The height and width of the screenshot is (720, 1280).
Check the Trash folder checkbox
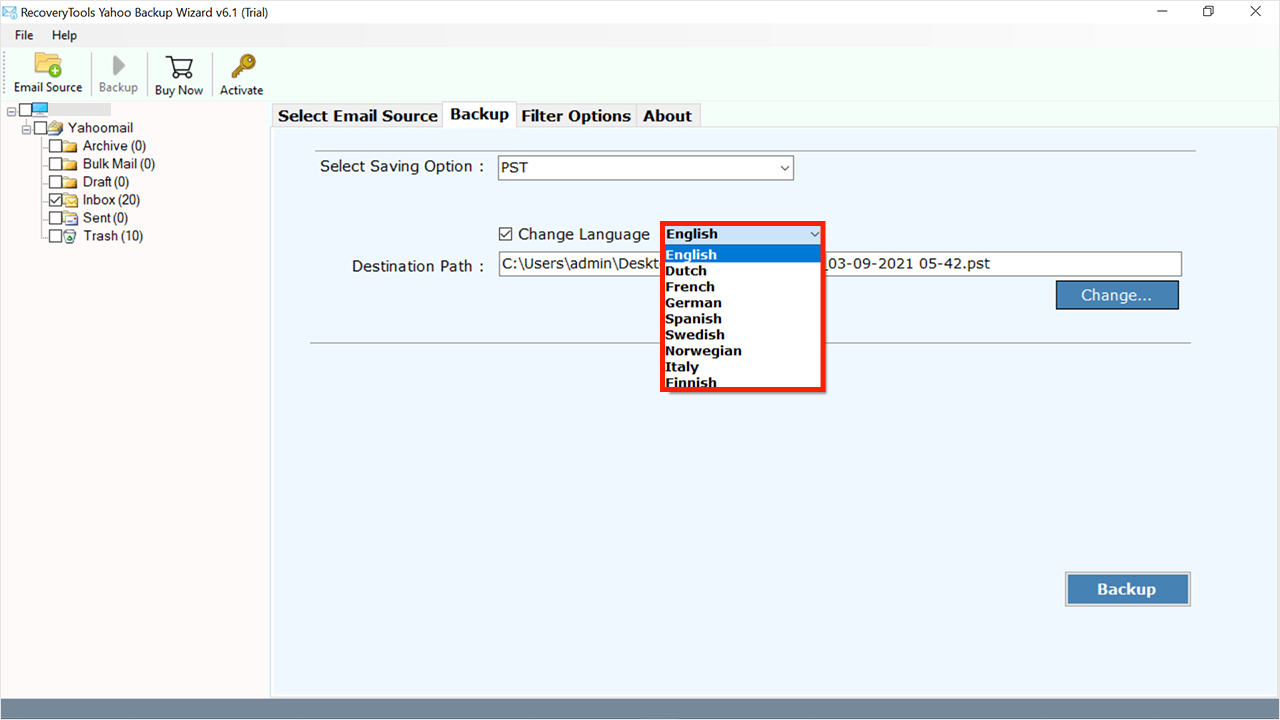[55, 236]
